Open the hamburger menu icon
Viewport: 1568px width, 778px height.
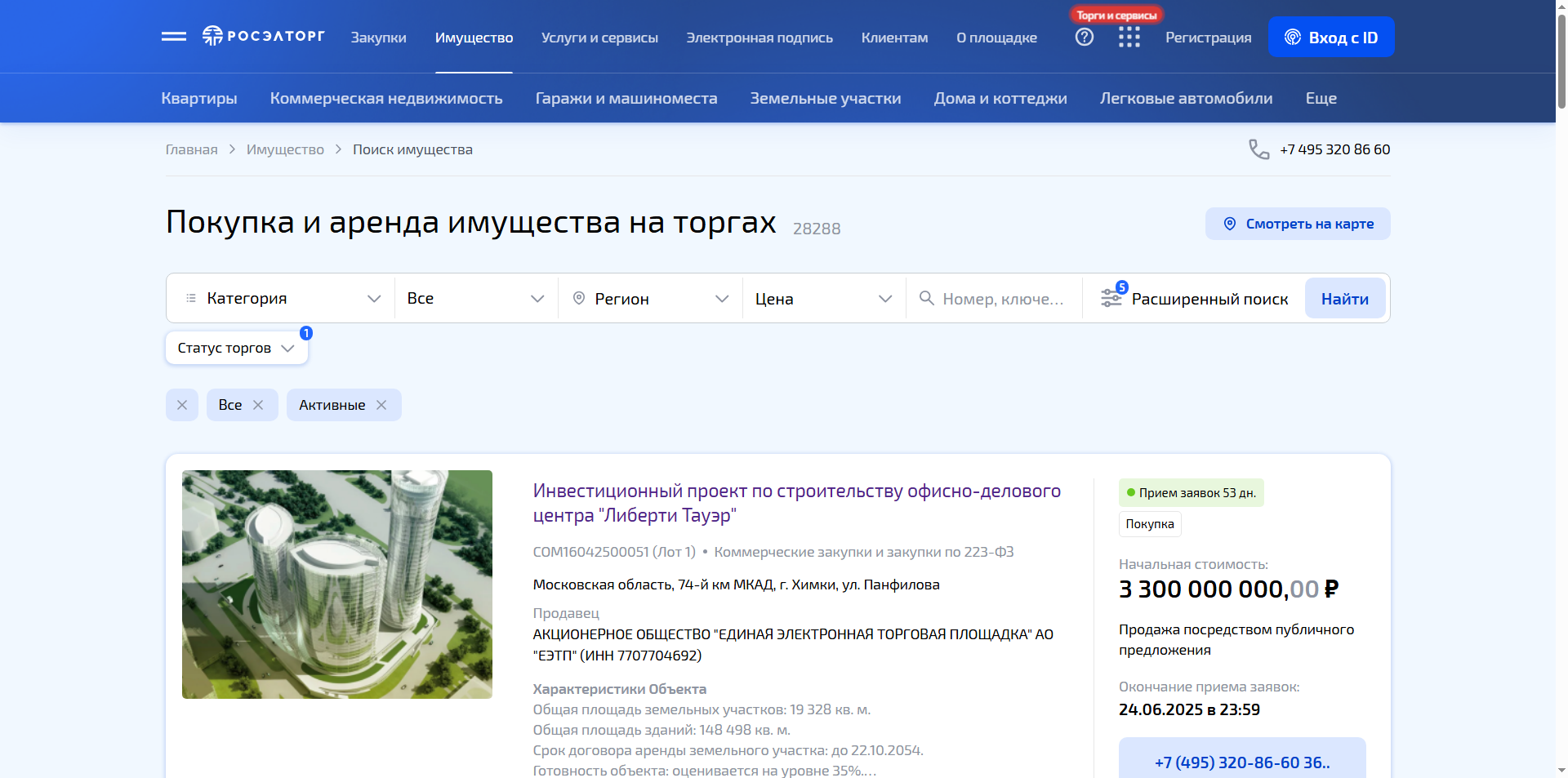pyautogui.click(x=173, y=37)
